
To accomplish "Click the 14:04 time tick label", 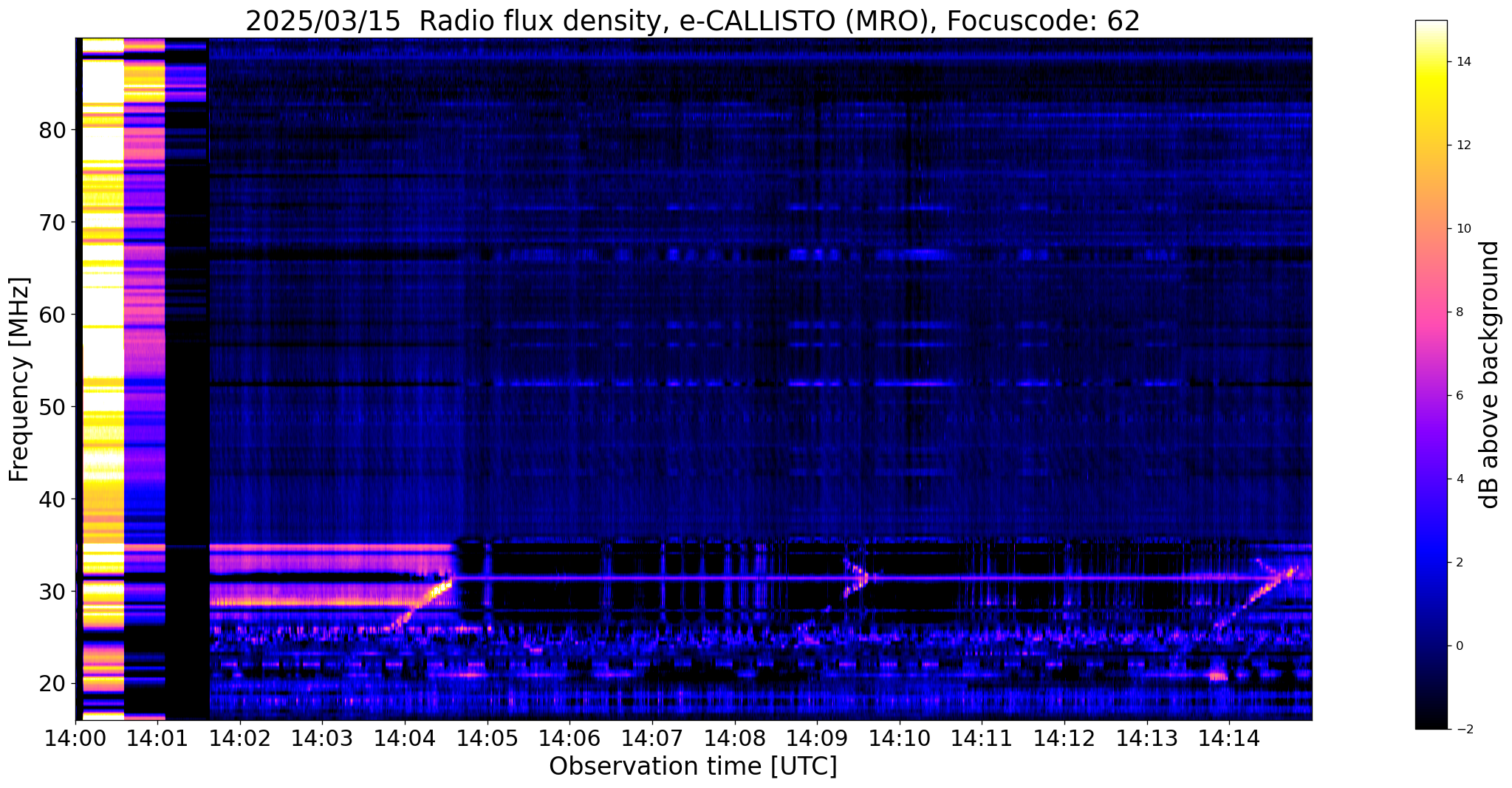I will point(404,737).
